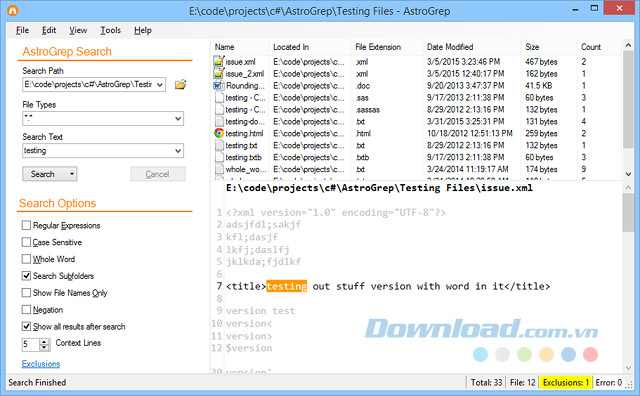The image size is (640, 396).
Task: Sort by File Extension column header
Action: (387, 47)
